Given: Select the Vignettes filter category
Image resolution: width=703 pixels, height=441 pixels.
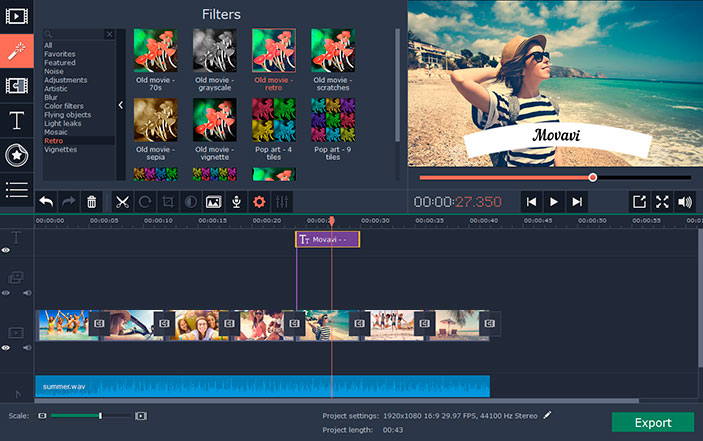Looking at the screenshot, I should (x=60, y=149).
